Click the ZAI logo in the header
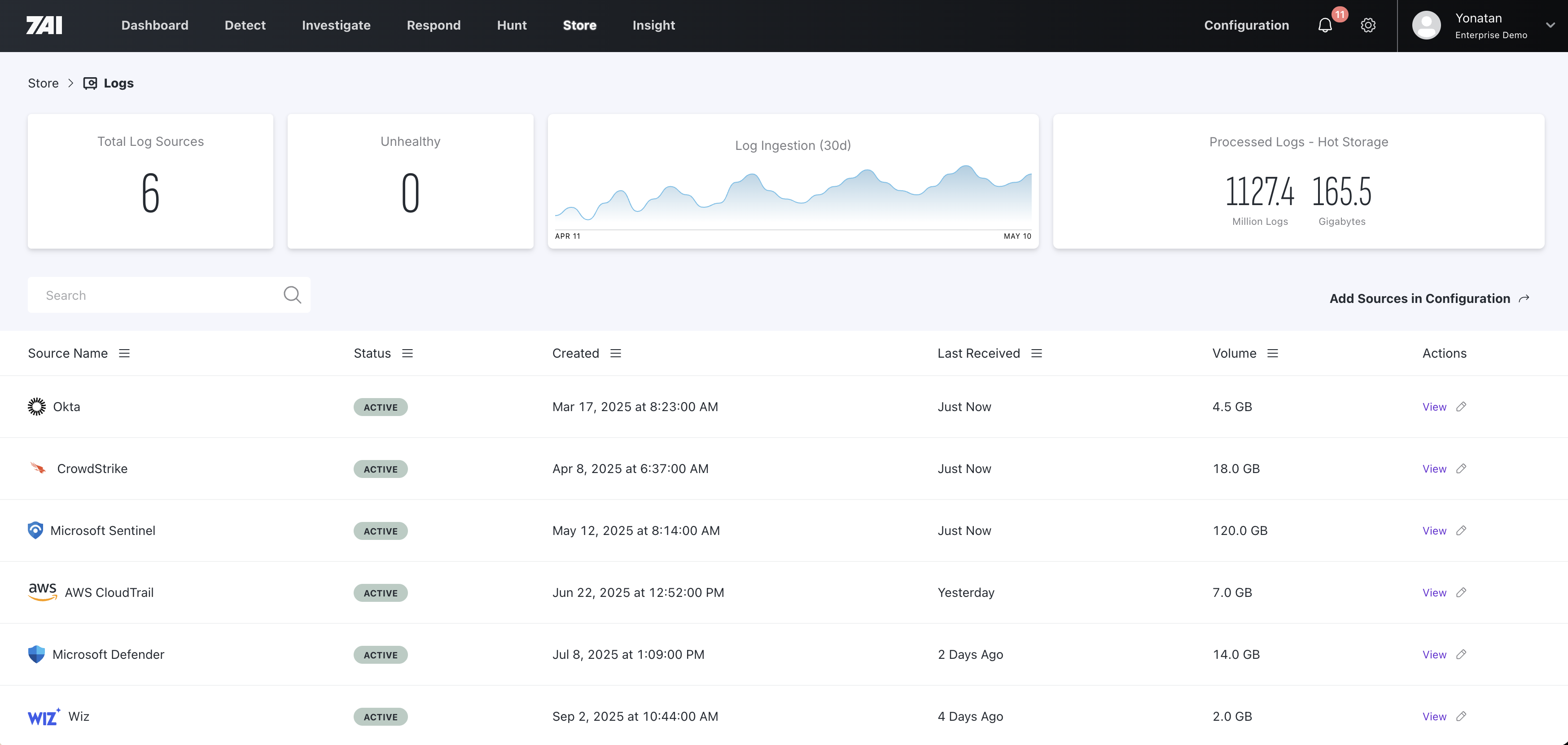The image size is (1568, 745). 44,25
